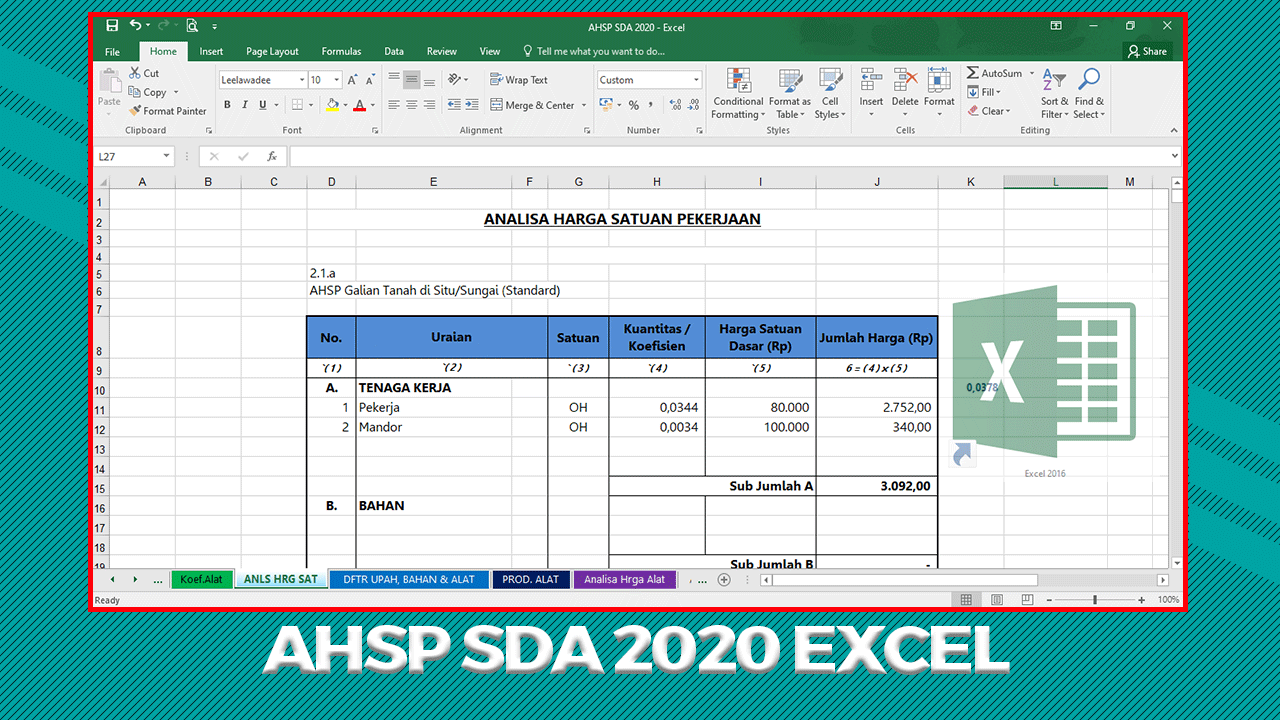Click the Undo arrow in quick access toolbar
Viewport: 1280px width, 720px height.
135,26
